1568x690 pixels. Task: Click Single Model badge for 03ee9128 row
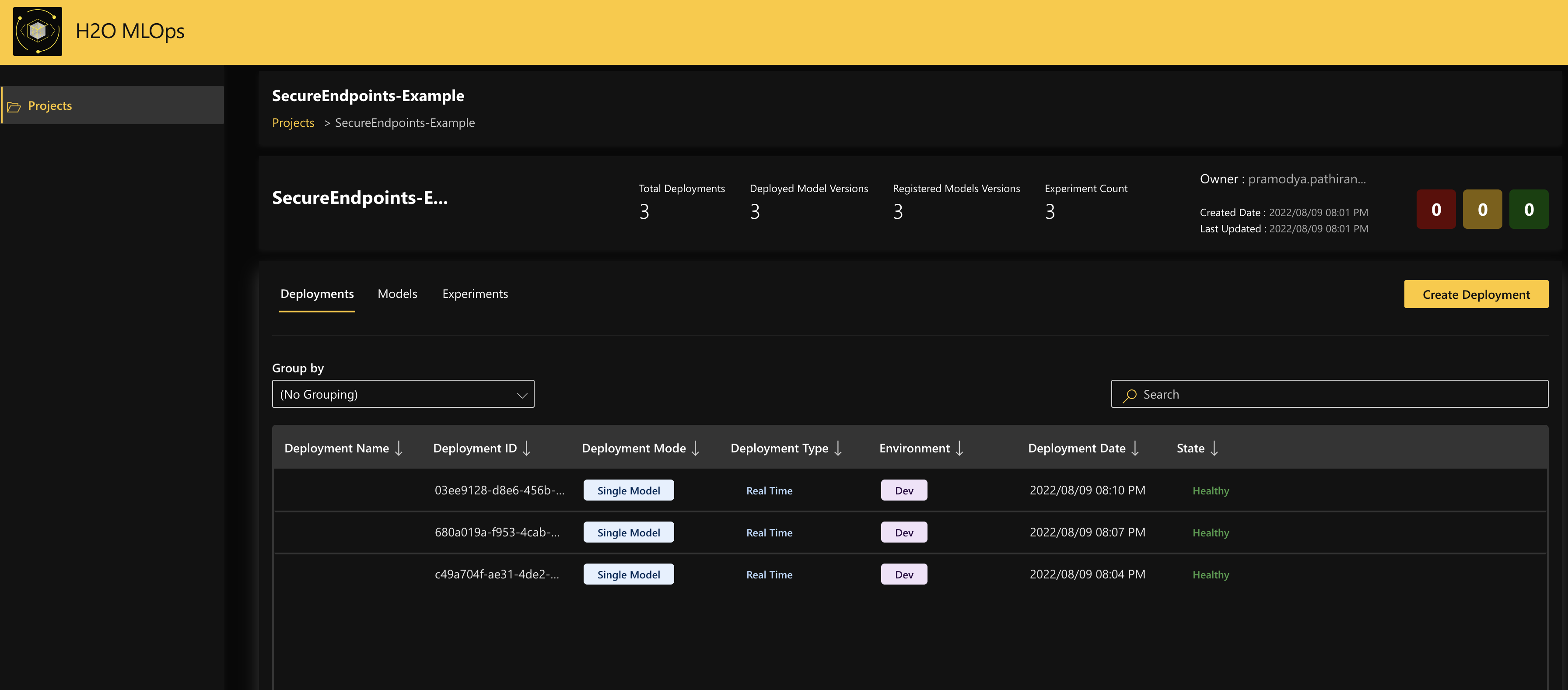[x=629, y=490]
